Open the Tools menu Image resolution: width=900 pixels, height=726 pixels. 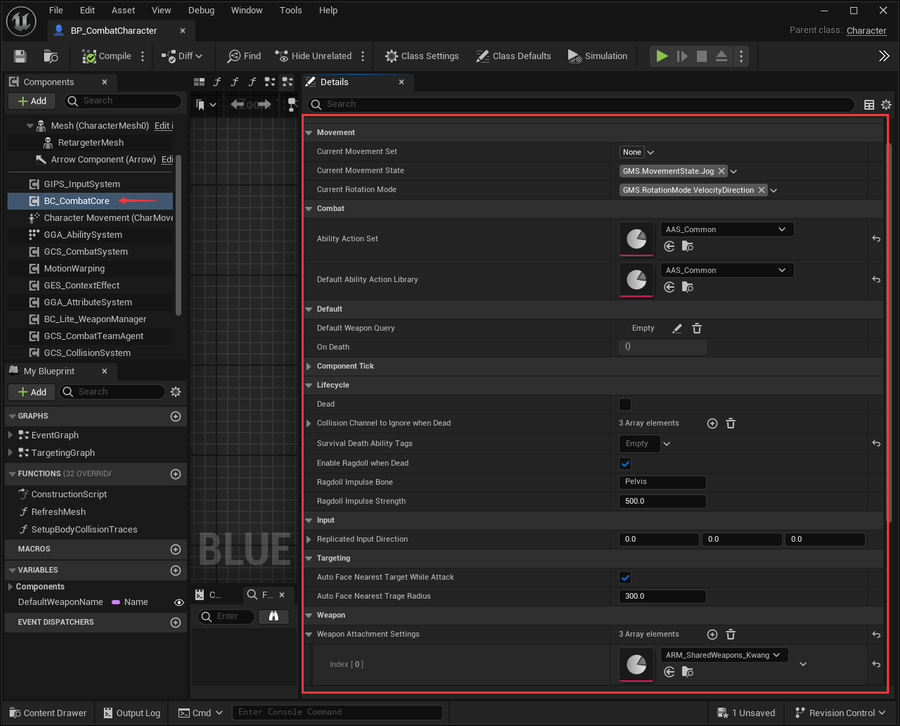click(290, 10)
